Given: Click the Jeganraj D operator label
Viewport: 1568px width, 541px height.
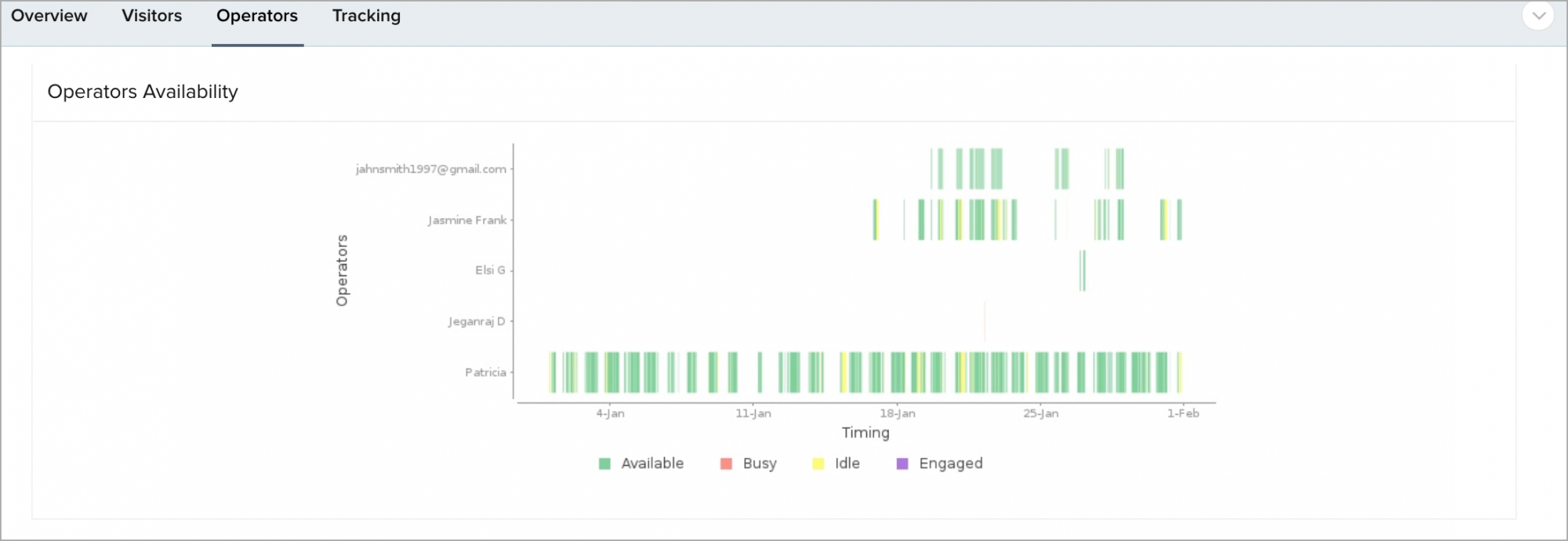Looking at the screenshot, I should pyautogui.click(x=477, y=321).
